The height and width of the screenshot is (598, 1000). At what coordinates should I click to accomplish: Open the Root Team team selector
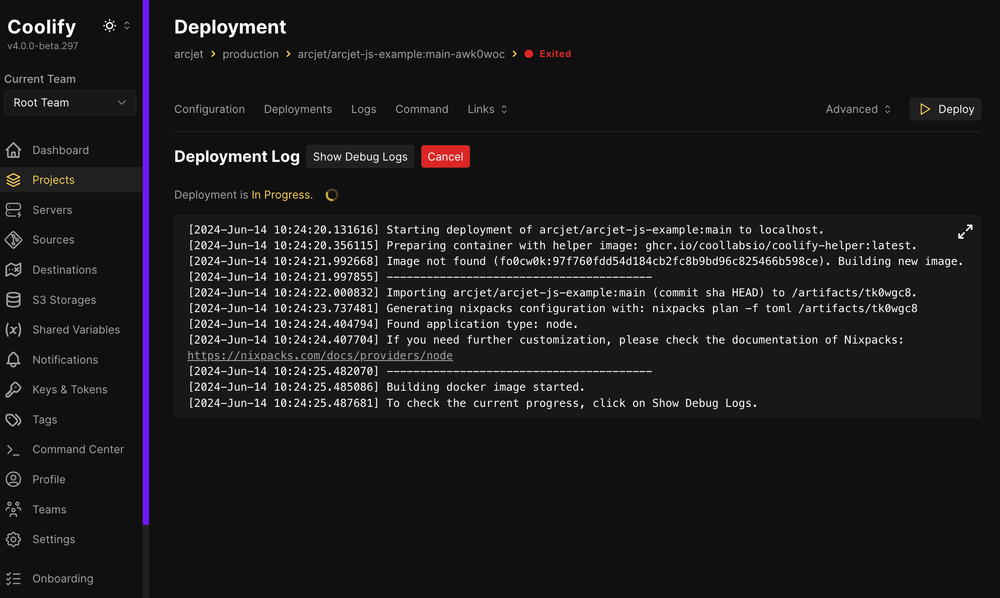[69, 102]
